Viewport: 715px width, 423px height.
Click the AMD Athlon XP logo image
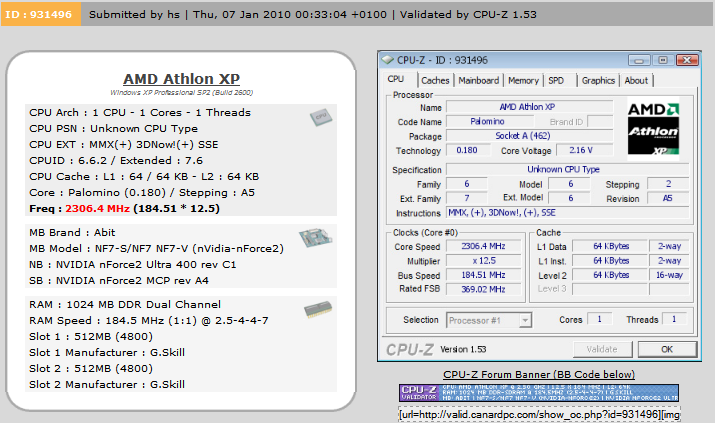click(x=653, y=129)
